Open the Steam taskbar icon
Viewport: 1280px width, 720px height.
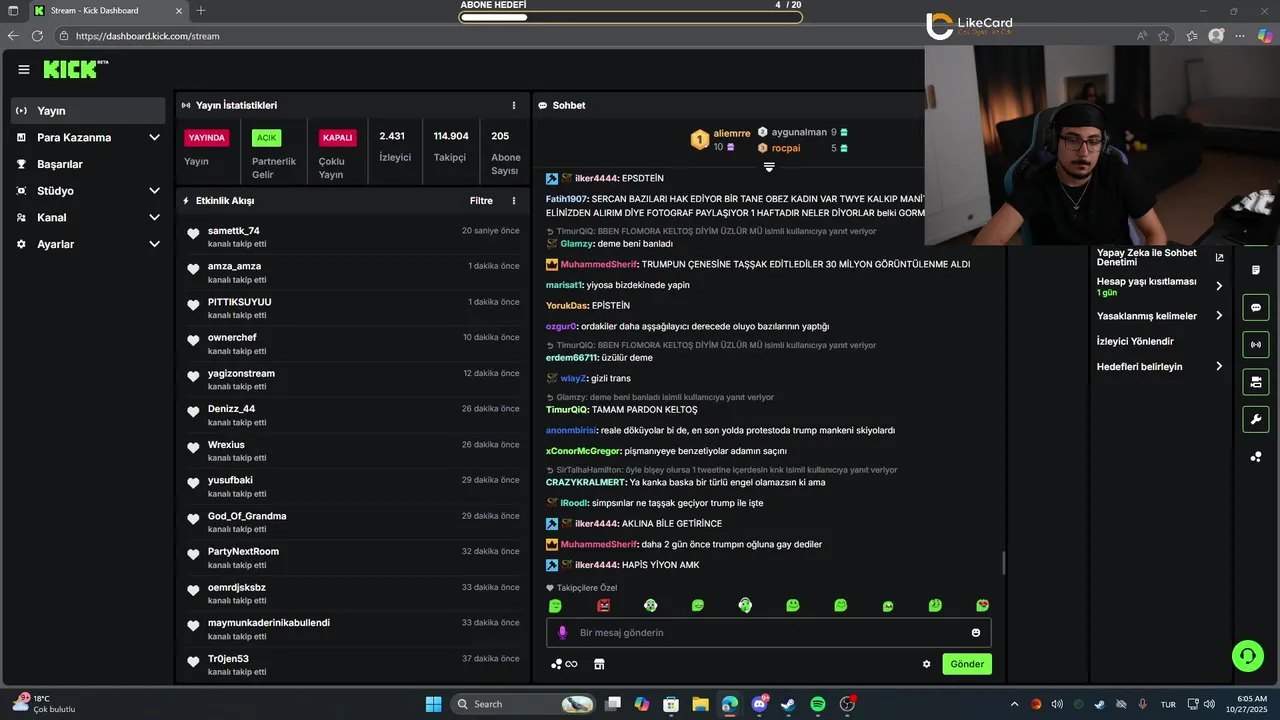tap(788, 704)
